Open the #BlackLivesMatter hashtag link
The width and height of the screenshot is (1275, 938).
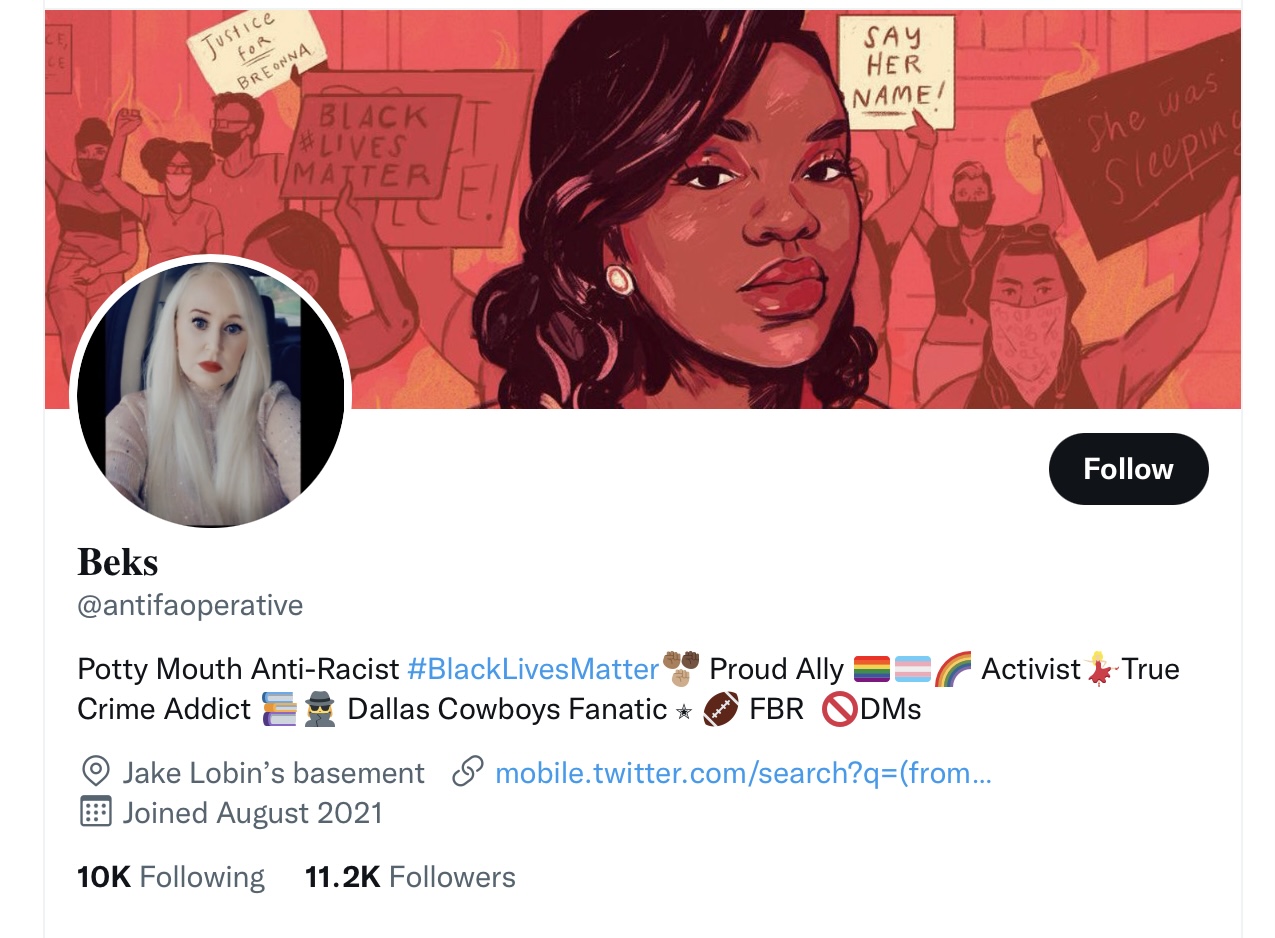(x=534, y=668)
